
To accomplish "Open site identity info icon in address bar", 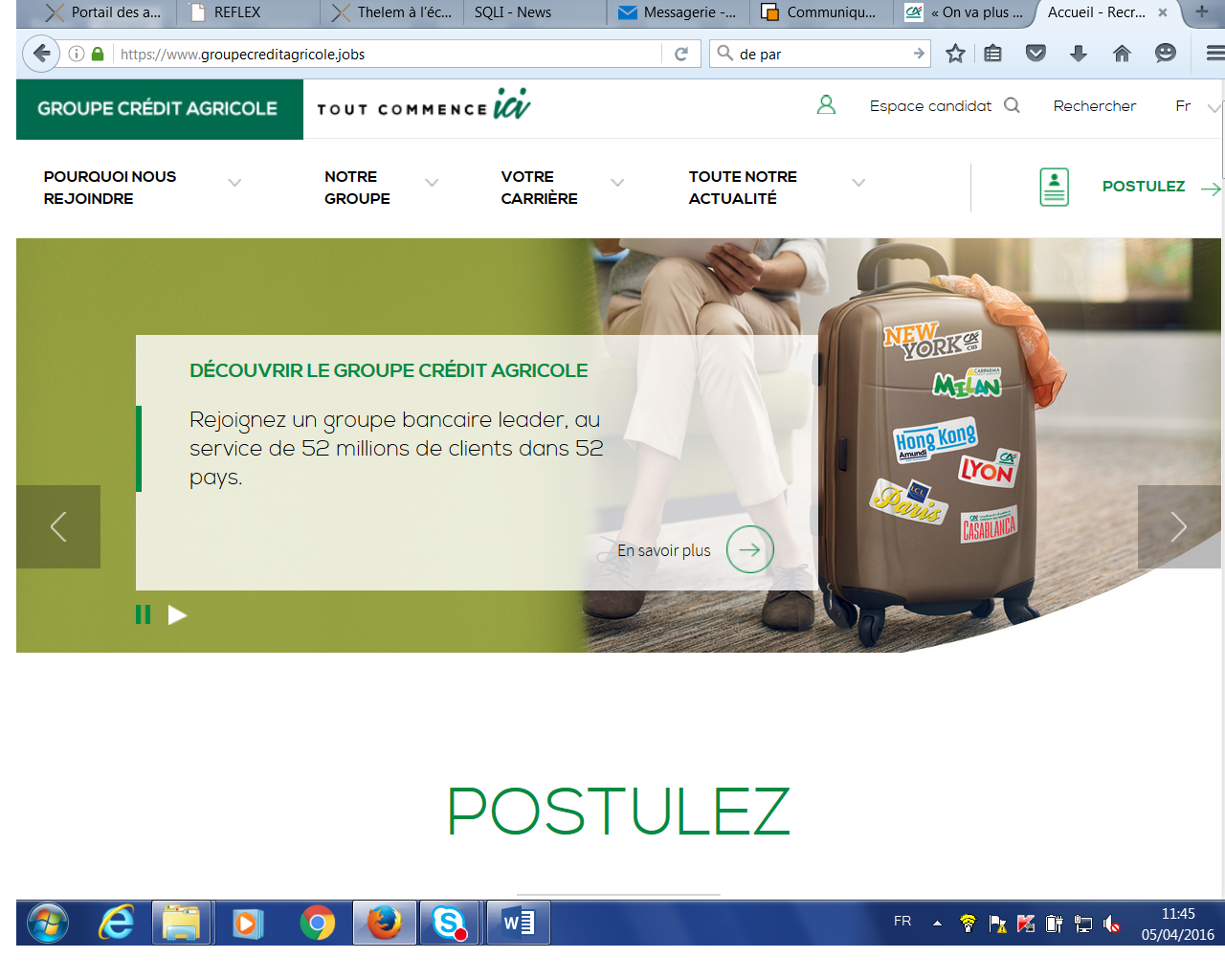I will (x=77, y=54).
